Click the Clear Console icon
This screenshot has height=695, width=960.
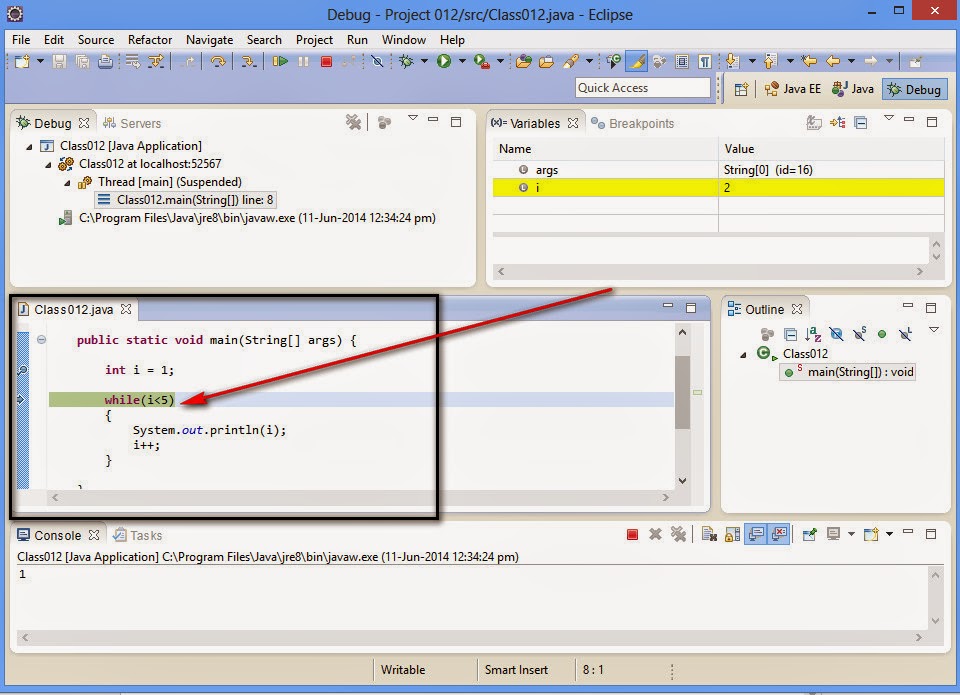coord(708,535)
